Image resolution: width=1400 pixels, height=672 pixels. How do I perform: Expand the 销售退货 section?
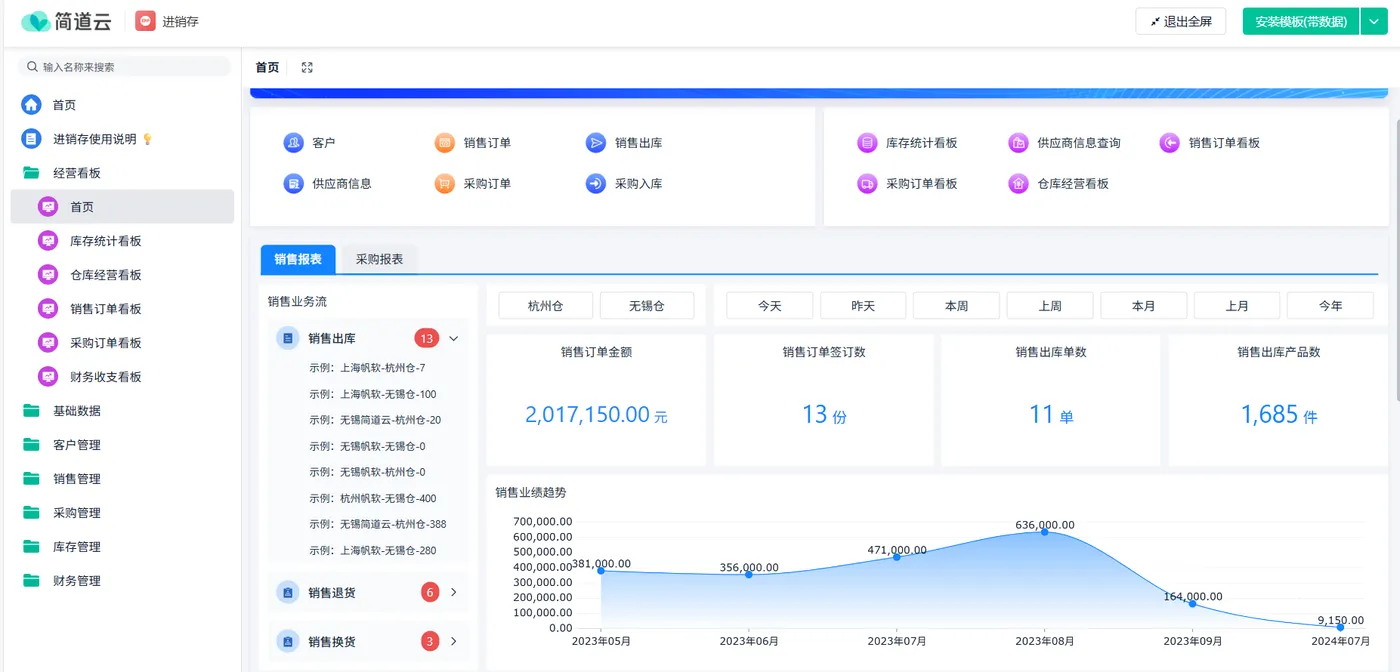point(454,593)
